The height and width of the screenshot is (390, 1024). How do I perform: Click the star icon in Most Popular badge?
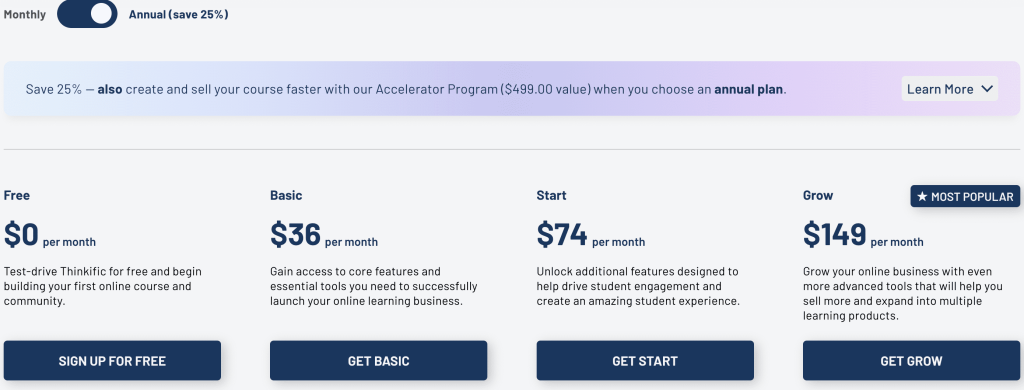921,197
